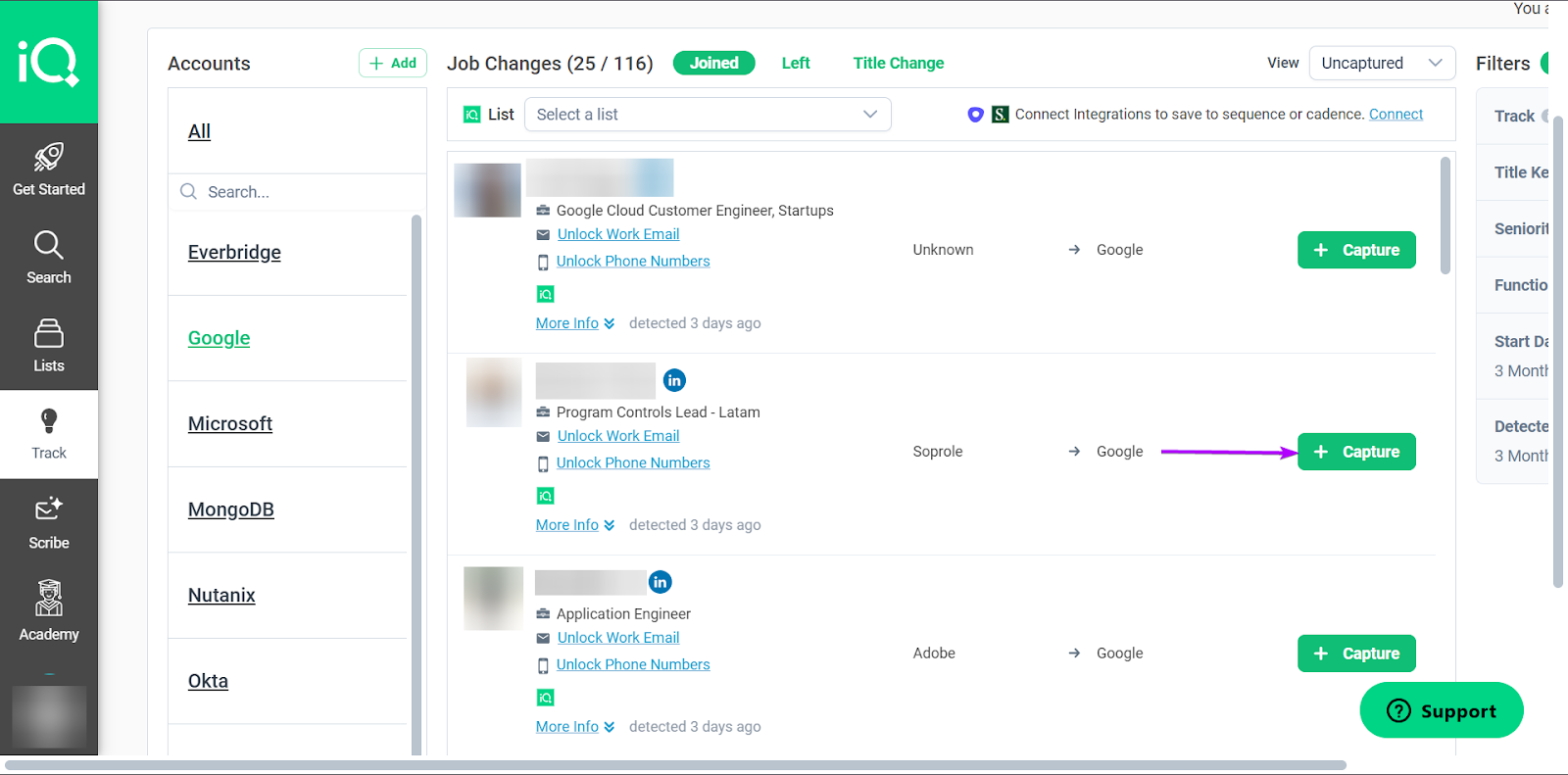The width and height of the screenshot is (1568, 775).
Task: Capture the Google Cloud Customer Engineer contact
Action: point(1356,250)
